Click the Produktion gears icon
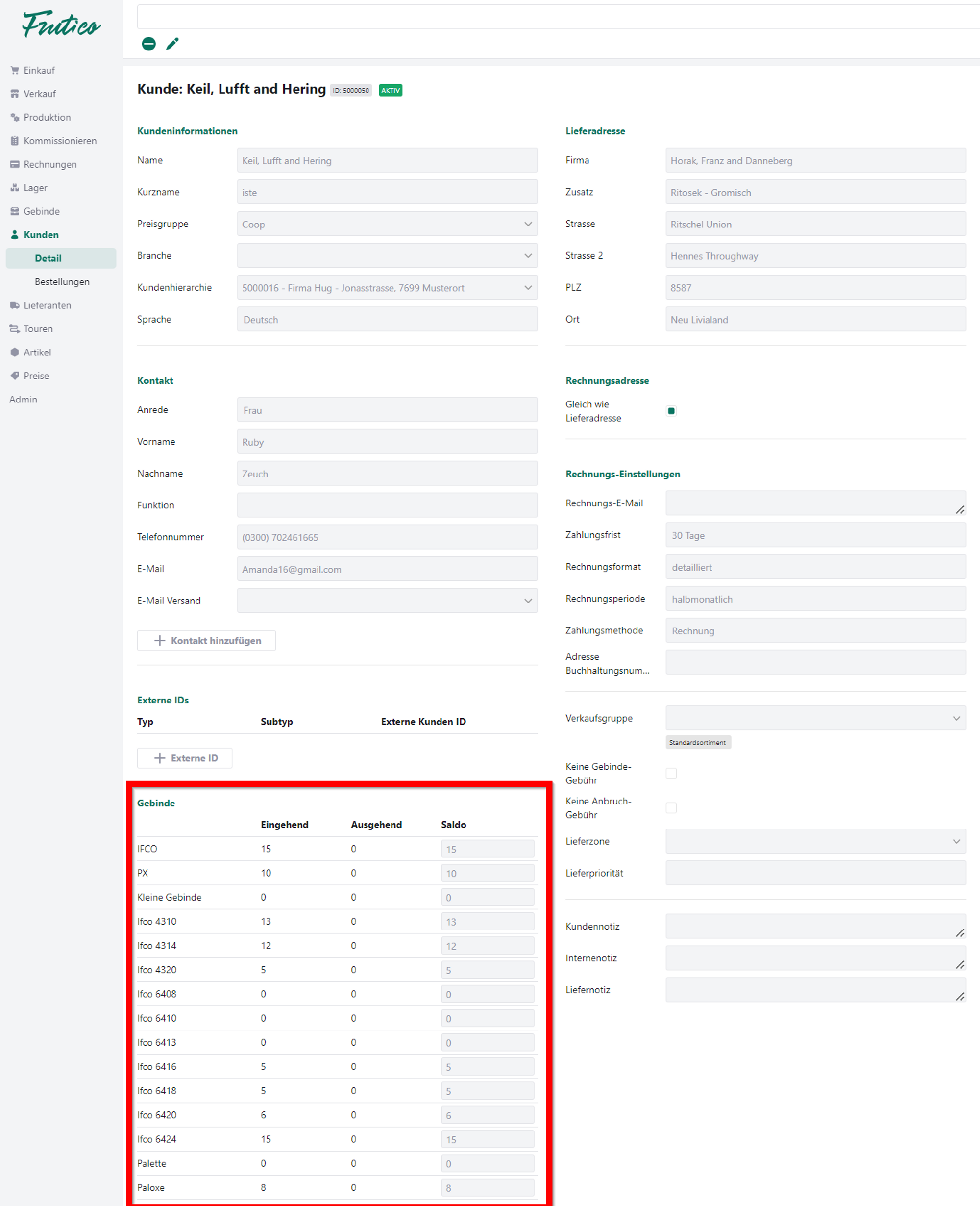This screenshot has height=1206, width=980. pyautogui.click(x=15, y=117)
